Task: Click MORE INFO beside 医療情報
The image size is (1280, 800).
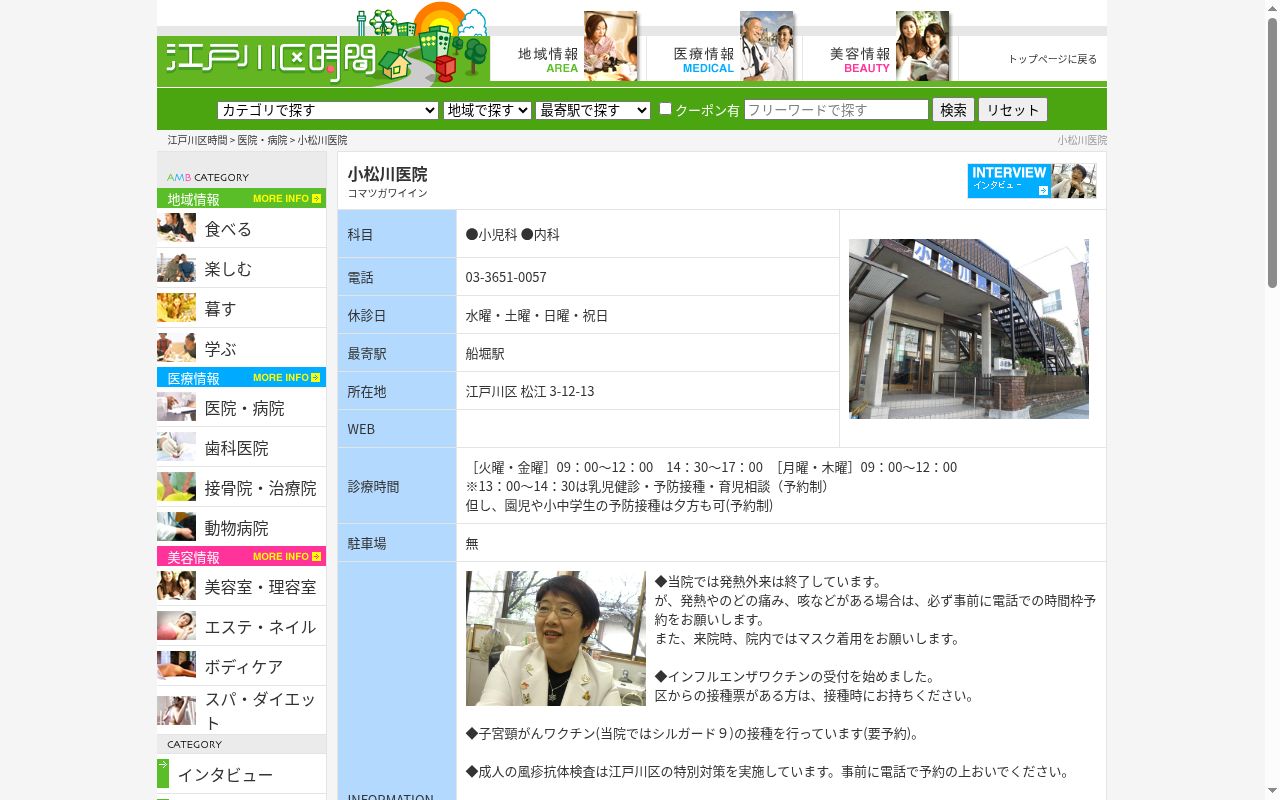Action: [287, 377]
